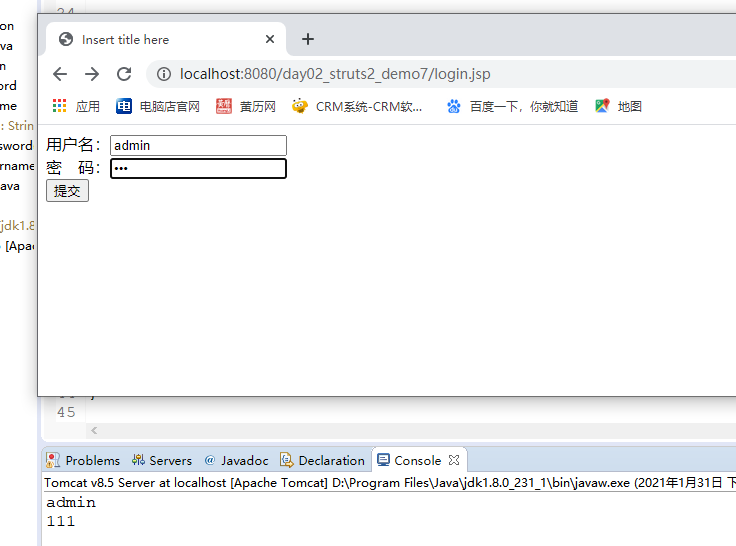The height and width of the screenshot is (546, 736).
Task: Switch to the Javadoc tab in Eclipse
Action: click(237, 461)
